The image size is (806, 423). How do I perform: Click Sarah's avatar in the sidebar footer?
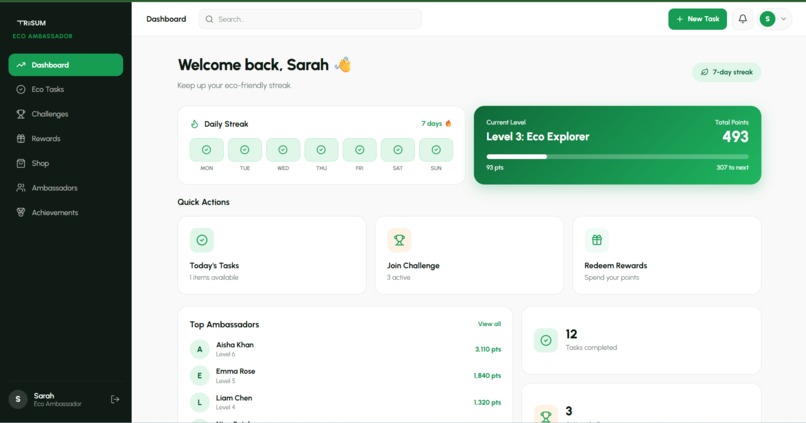coord(18,399)
